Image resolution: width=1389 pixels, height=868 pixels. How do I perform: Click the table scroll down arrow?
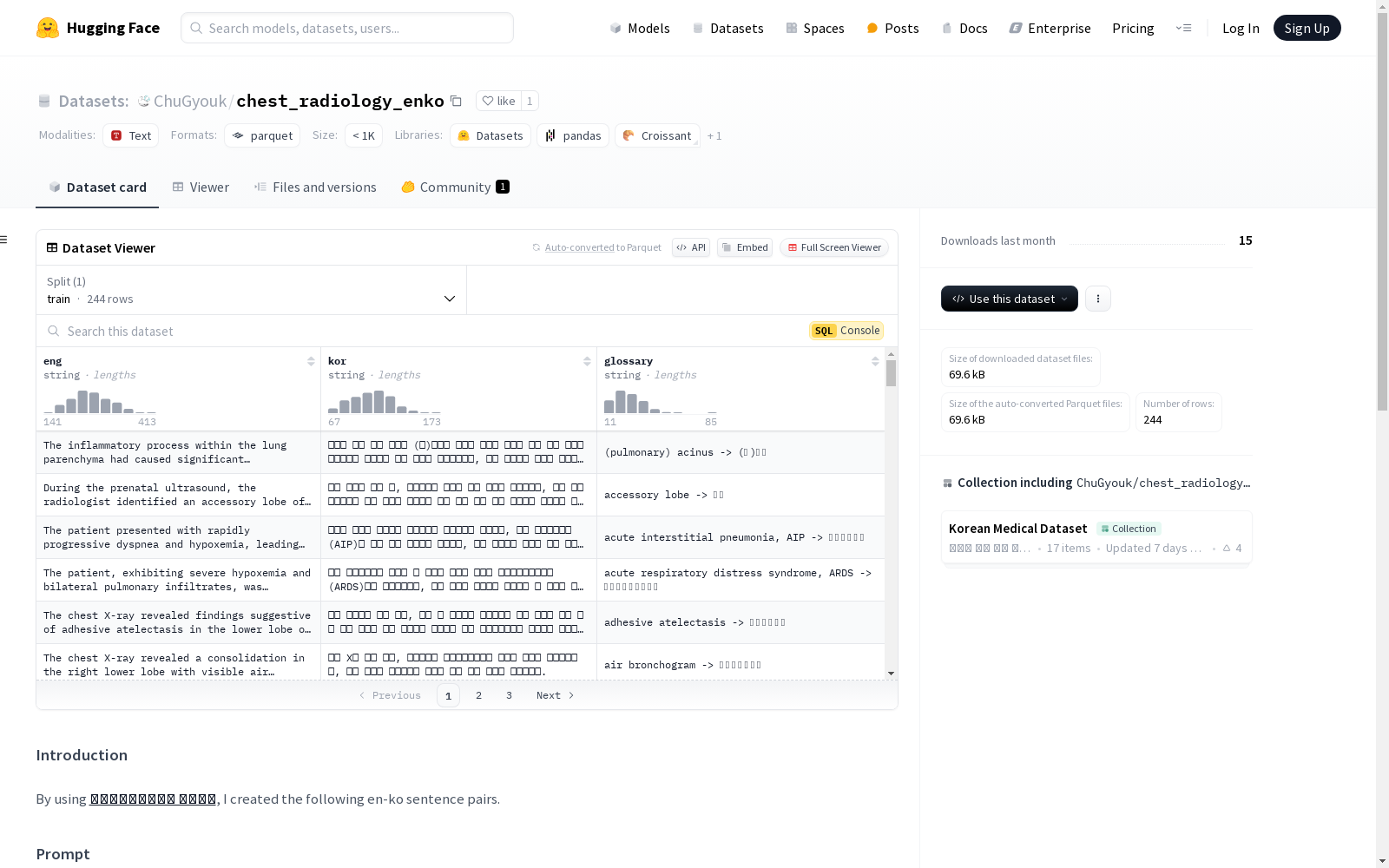(891, 674)
